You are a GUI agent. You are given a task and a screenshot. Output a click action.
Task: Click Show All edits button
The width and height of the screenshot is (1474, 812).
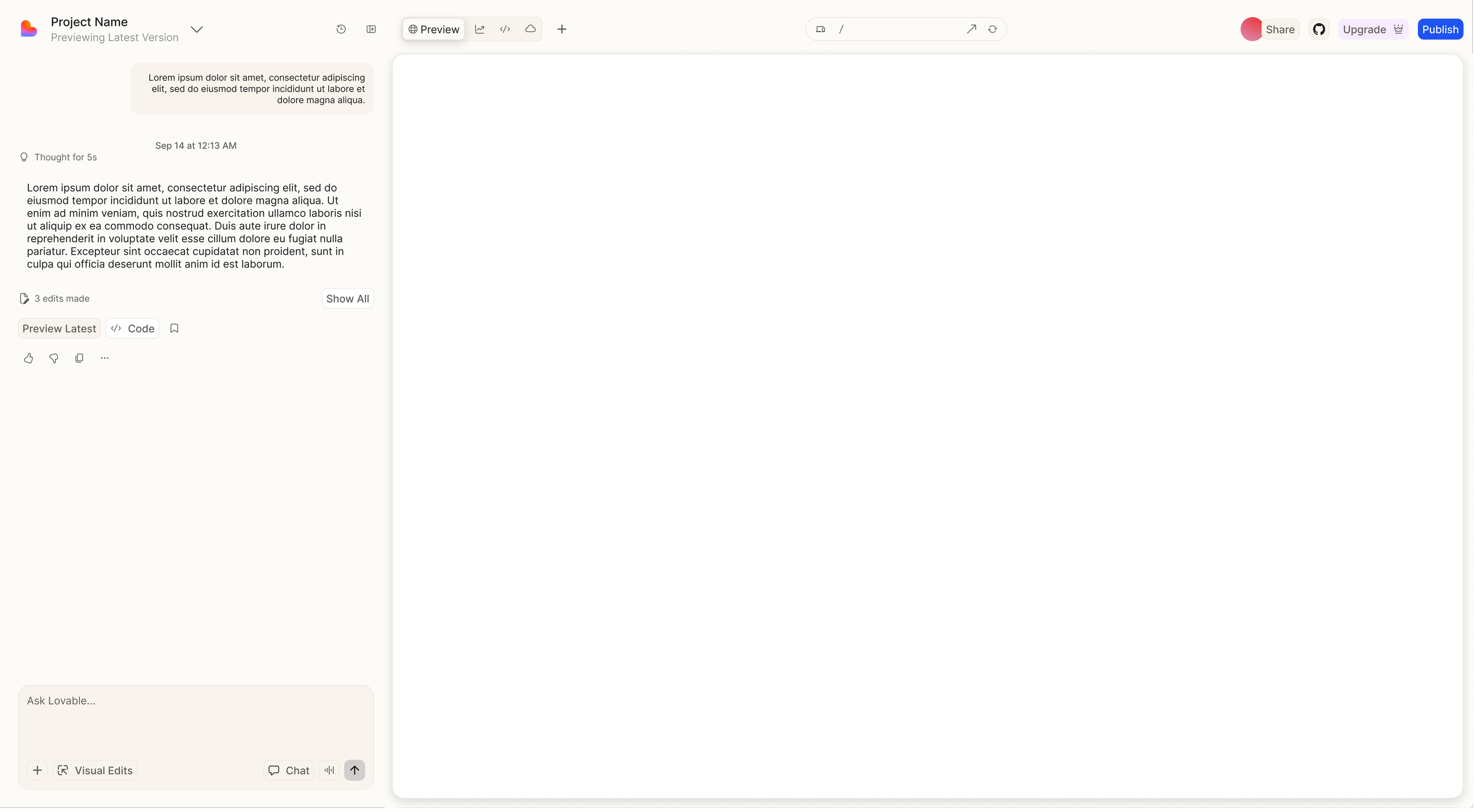347,299
